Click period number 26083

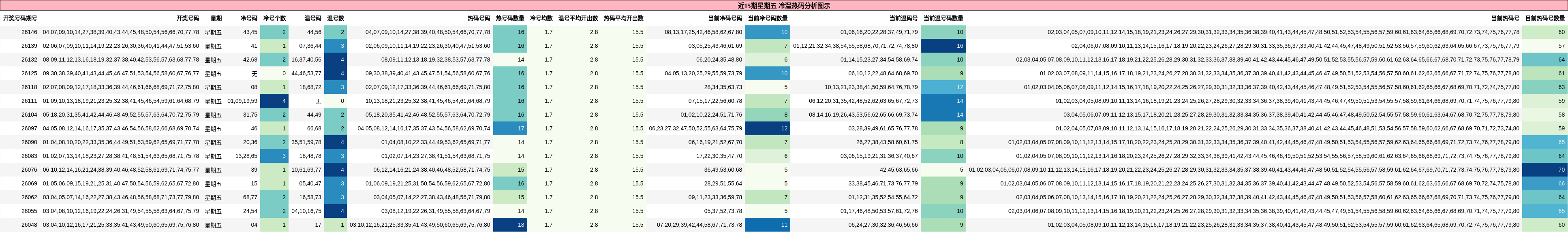click(29, 156)
